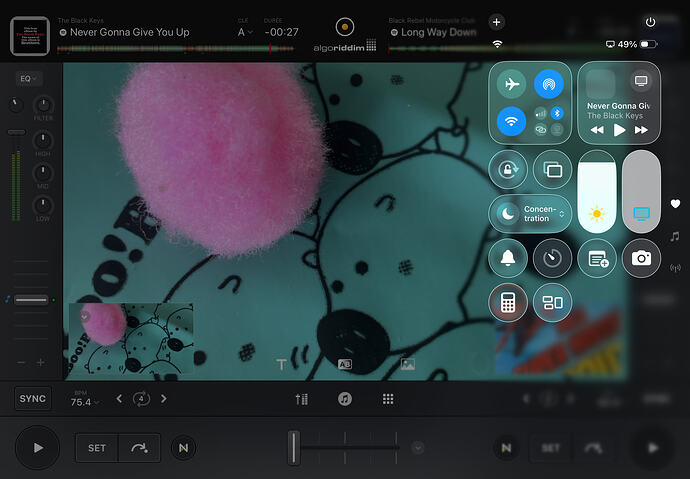The width and height of the screenshot is (690, 479).
Task: Adjust the screen brightness slider
Action: pyautogui.click(x=597, y=194)
